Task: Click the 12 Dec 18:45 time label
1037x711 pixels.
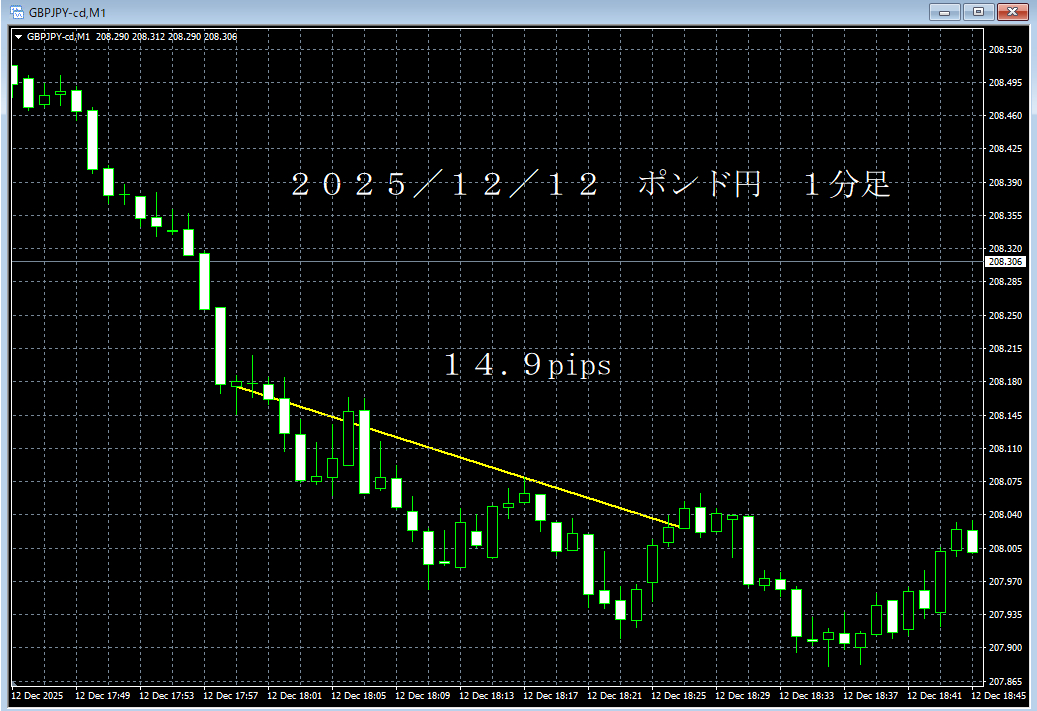Action: [998, 696]
